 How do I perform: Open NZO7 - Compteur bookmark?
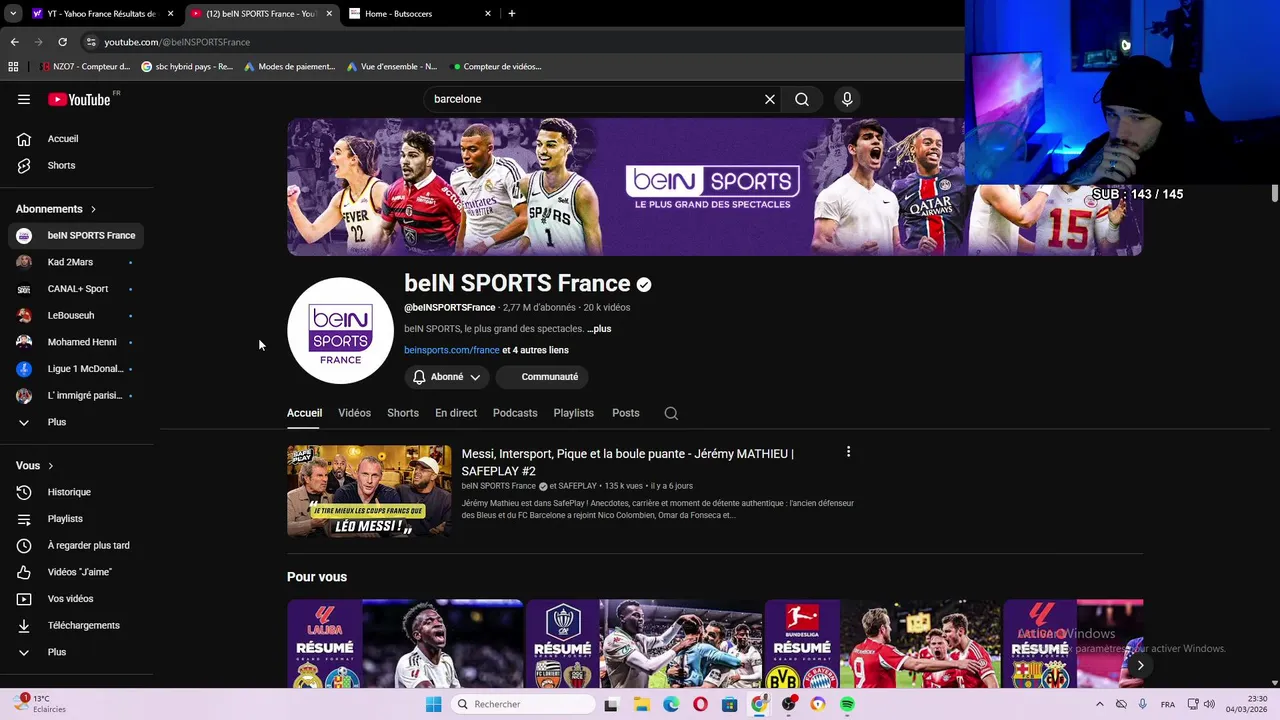pos(85,67)
